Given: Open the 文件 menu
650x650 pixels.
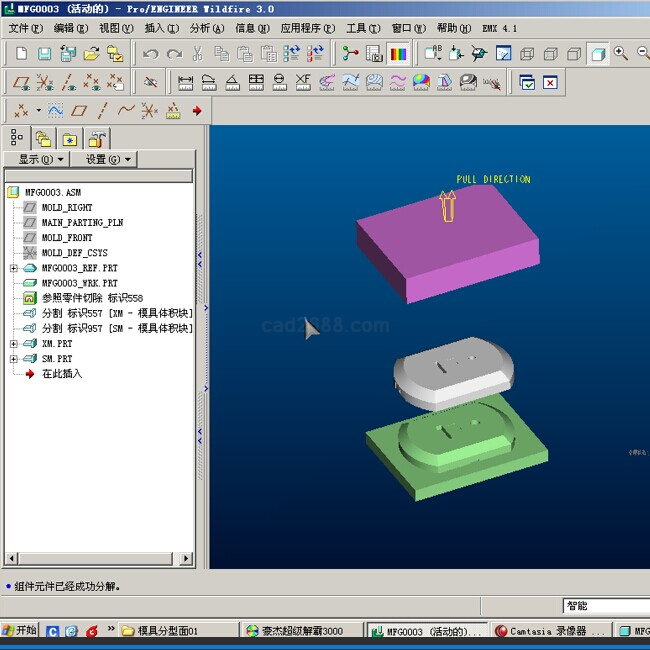Looking at the screenshot, I should 25,28.
